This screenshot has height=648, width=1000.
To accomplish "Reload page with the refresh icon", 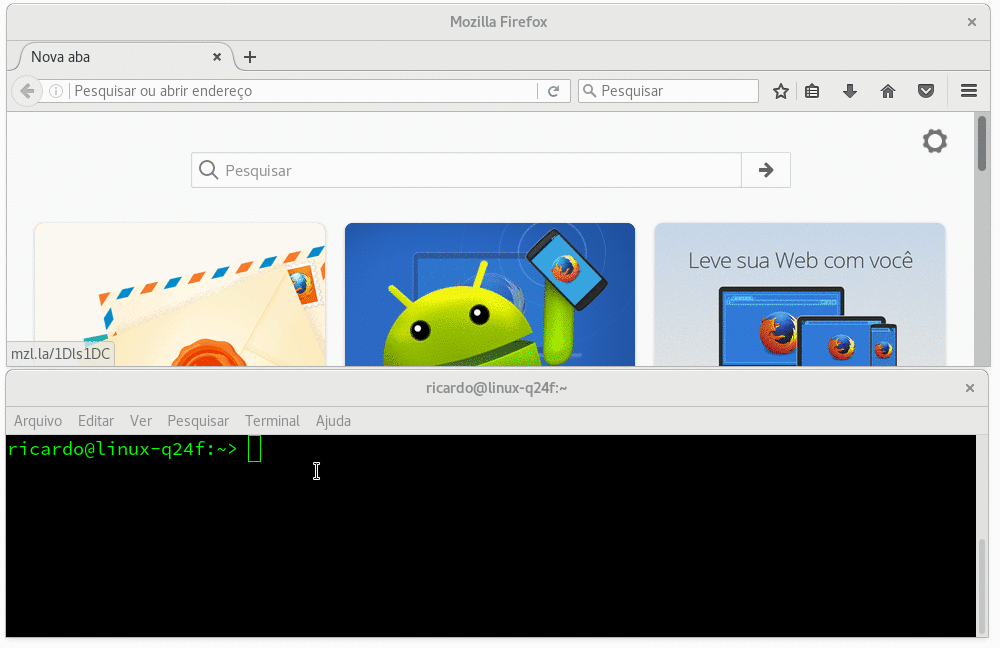I will 554,91.
